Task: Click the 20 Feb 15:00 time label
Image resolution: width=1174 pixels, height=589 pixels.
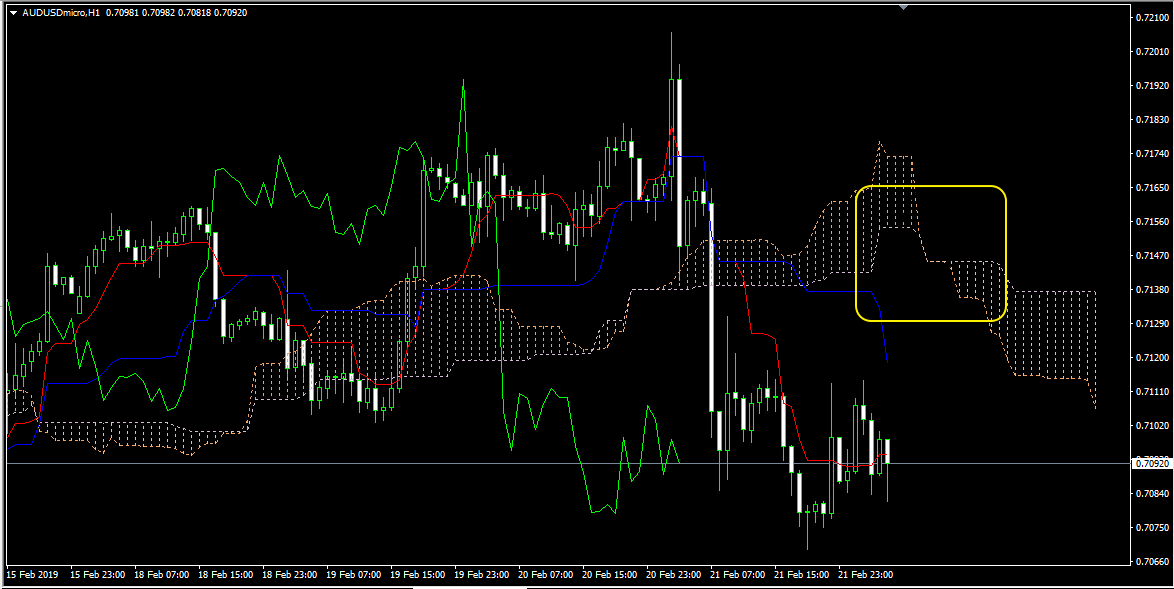Action: (610, 575)
